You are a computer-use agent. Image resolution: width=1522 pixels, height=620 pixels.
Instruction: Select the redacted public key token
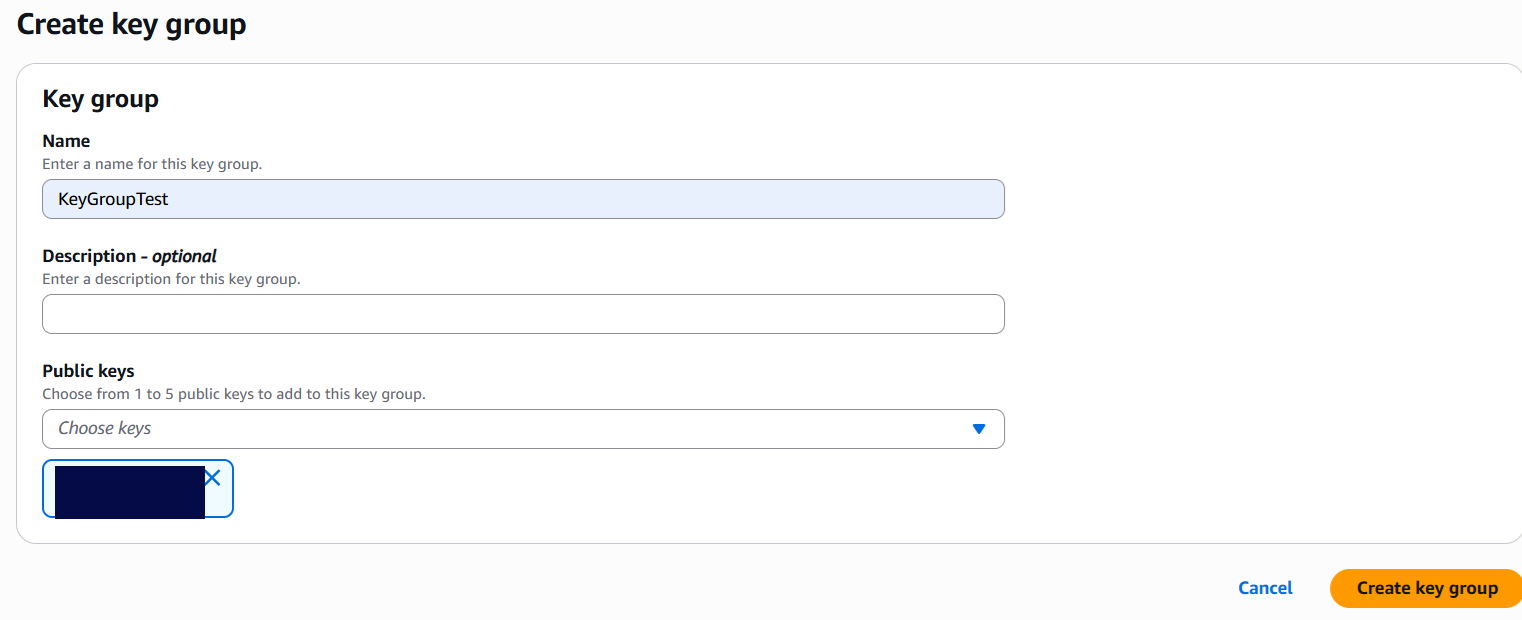click(x=129, y=492)
